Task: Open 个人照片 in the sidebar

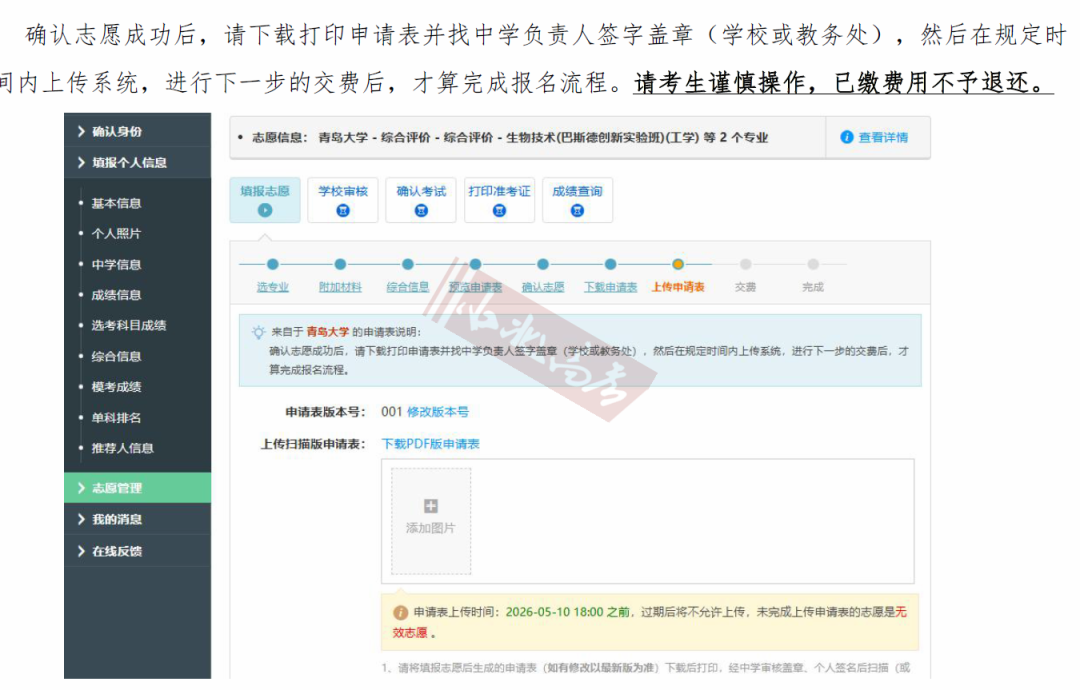Action: (116, 233)
